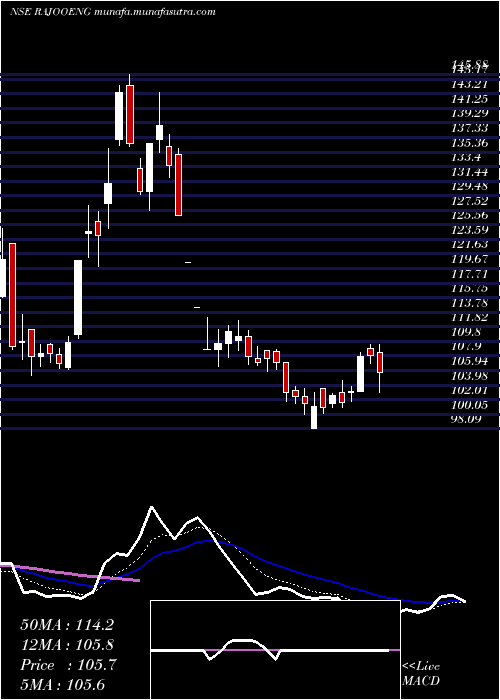This screenshot has width=500, height=700.
Task: Click the 123.59 price axis label
Action: [x=469, y=230]
